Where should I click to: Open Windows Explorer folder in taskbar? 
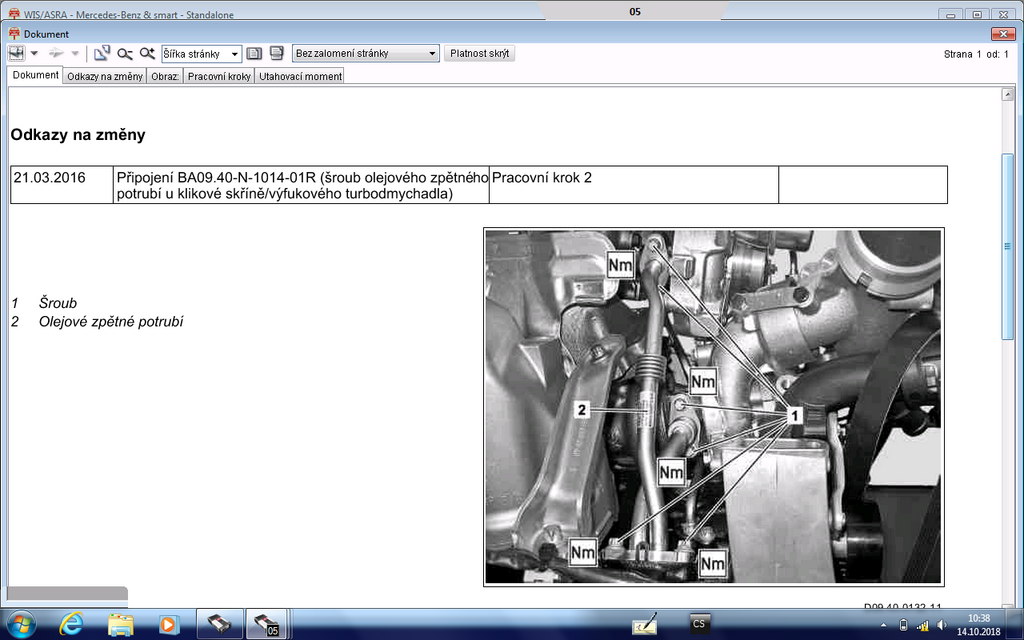click(x=121, y=625)
